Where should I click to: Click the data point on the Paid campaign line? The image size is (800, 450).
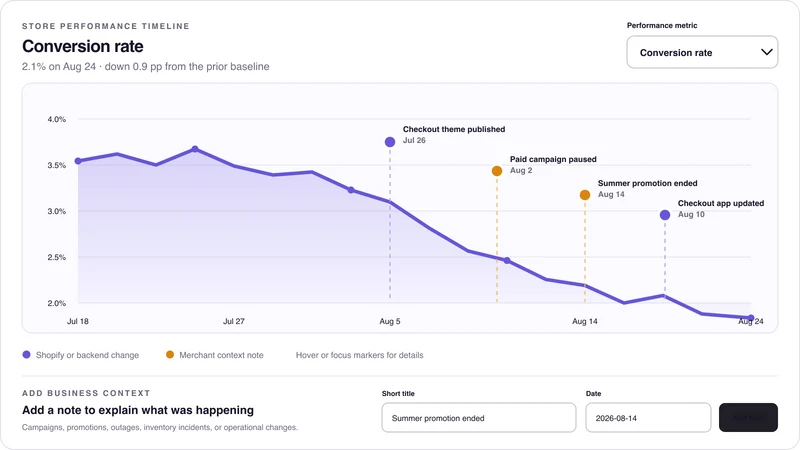pos(507,261)
